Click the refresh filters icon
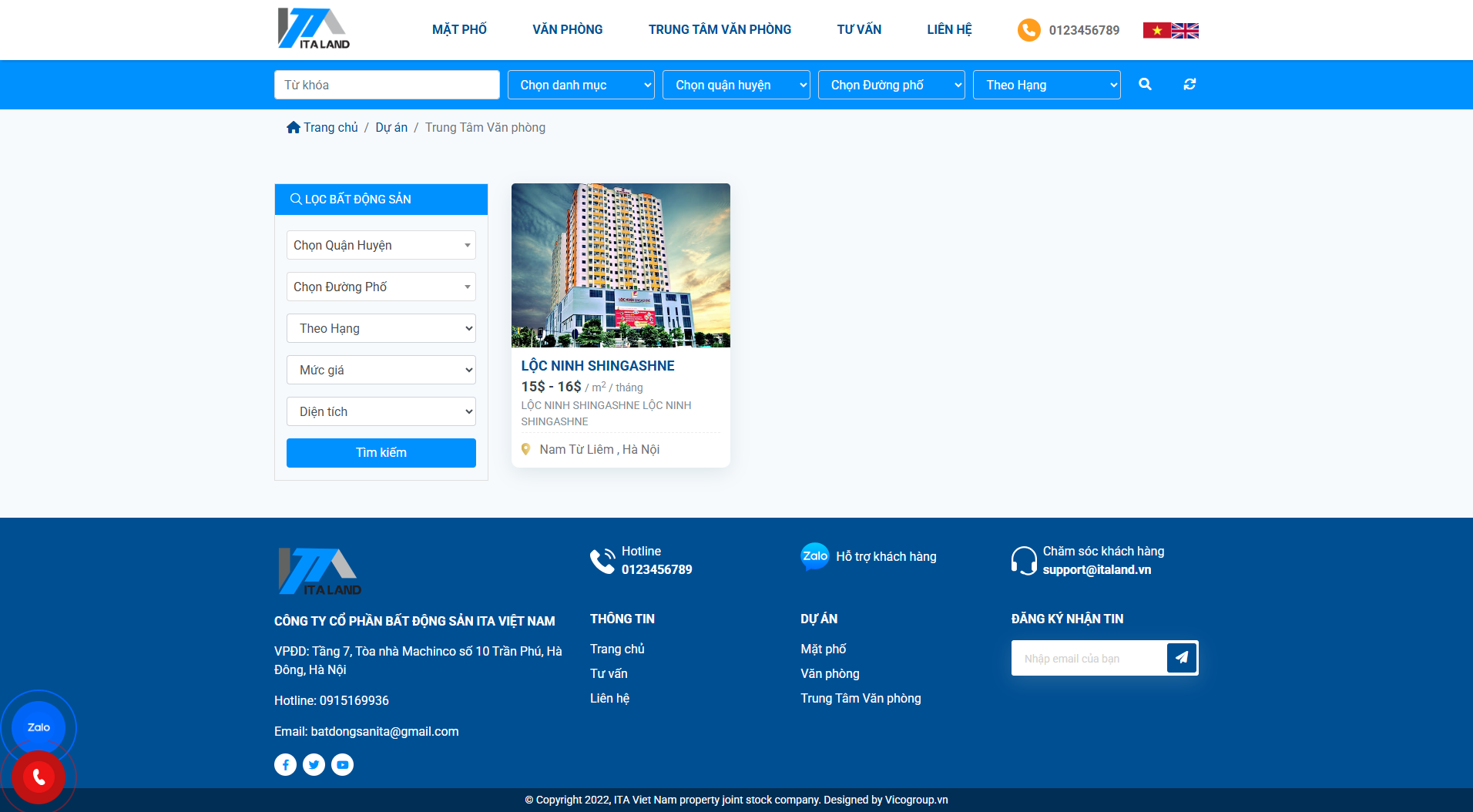Image resolution: width=1473 pixels, height=812 pixels. pyautogui.click(x=1189, y=85)
